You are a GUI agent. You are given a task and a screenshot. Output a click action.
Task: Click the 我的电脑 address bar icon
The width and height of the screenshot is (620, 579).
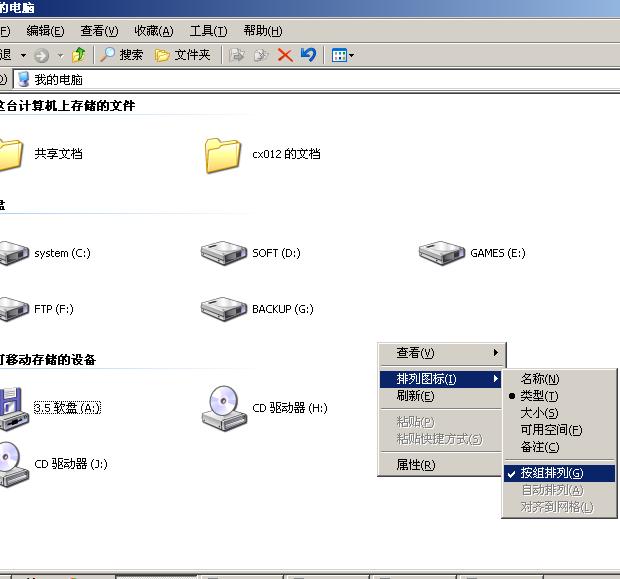[24, 79]
